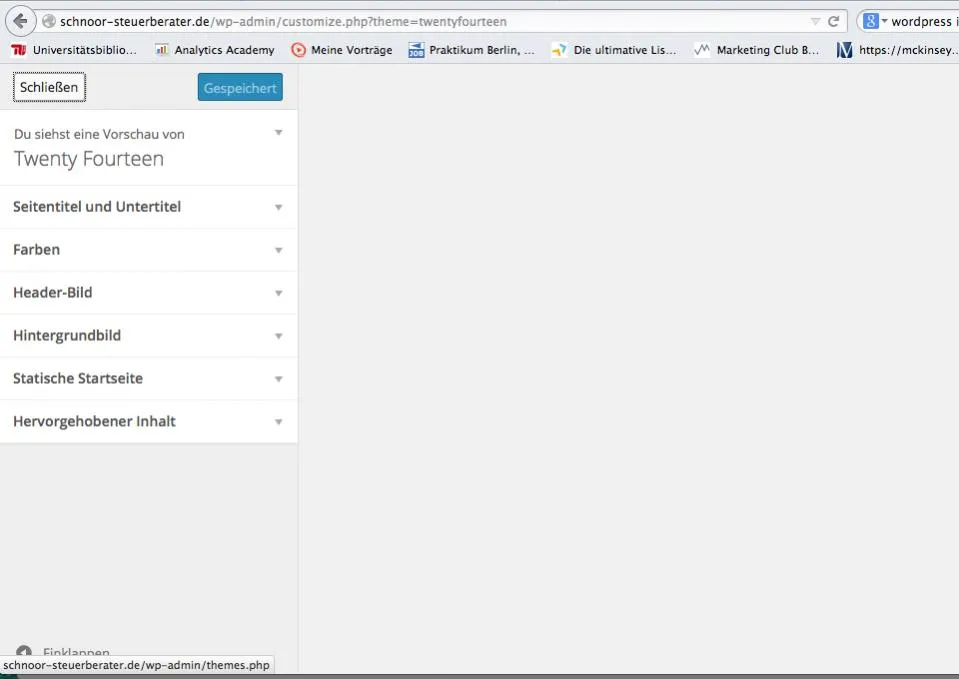Click the blue Gespeichert button

pyautogui.click(x=240, y=87)
